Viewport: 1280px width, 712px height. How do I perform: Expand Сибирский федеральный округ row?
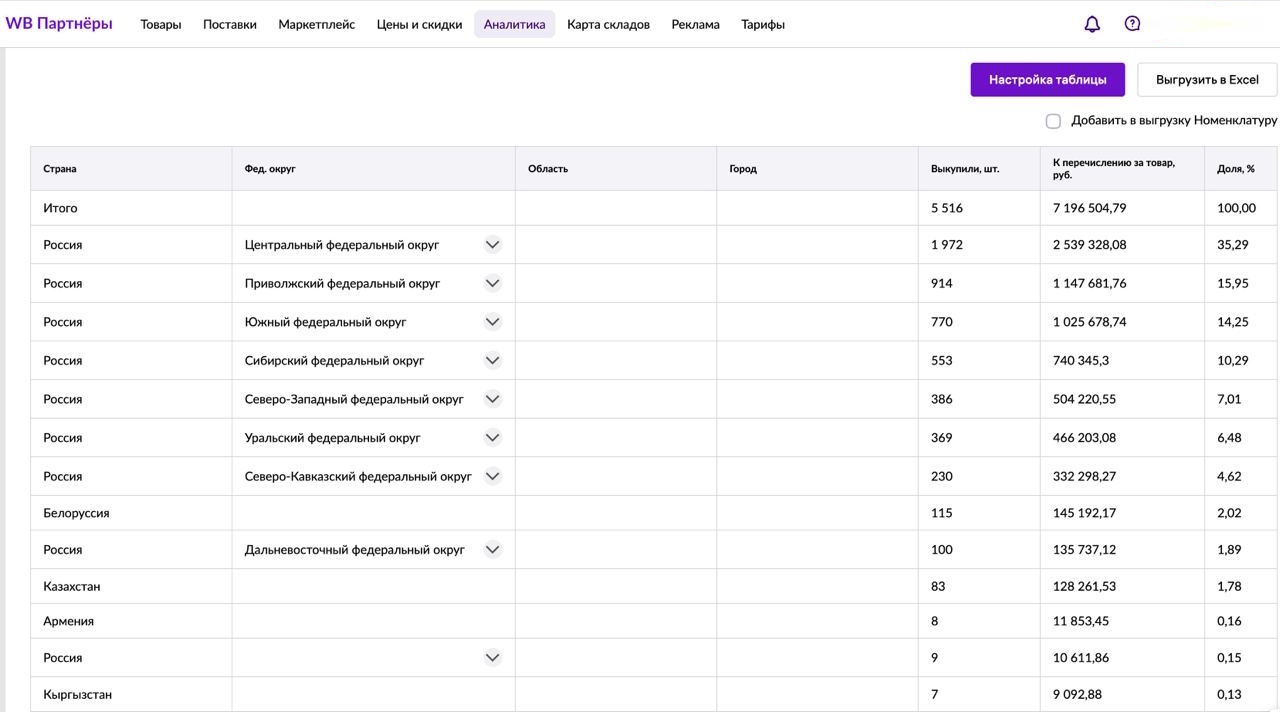[492, 360]
